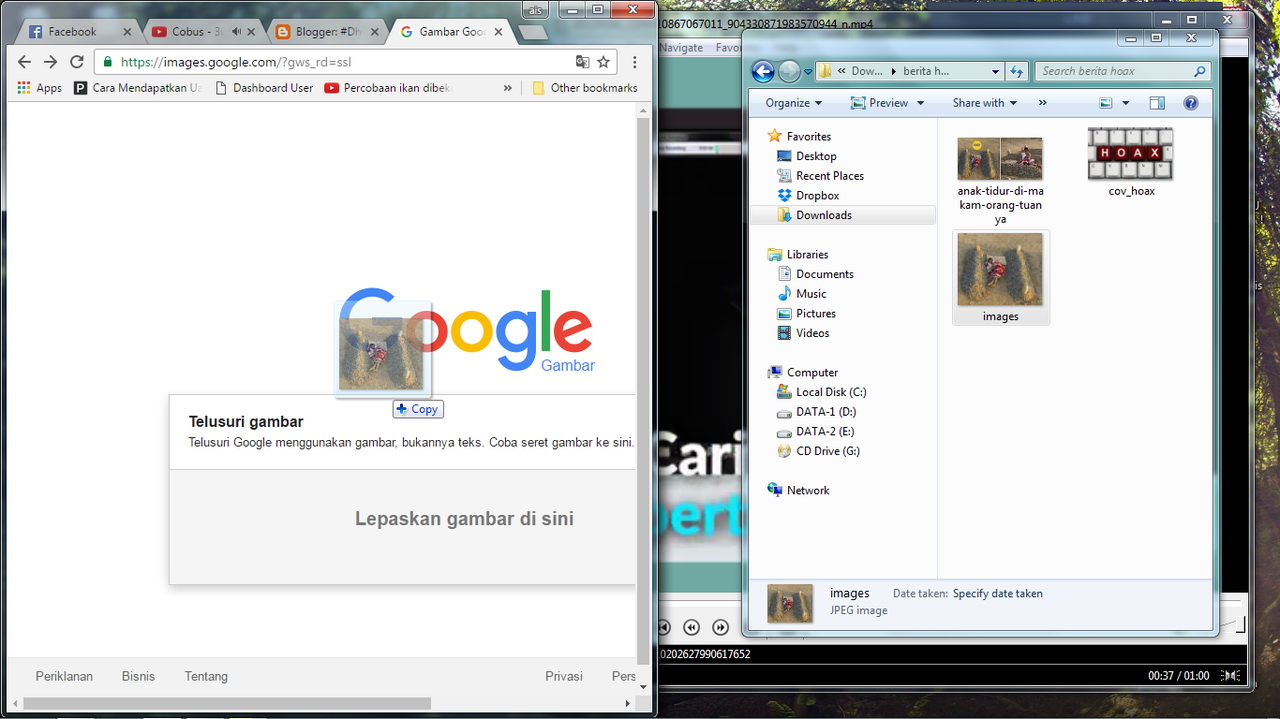Viewport: 1280px width, 719px height.
Task: Click Privasi footer link
Action: [x=564, y=676]
